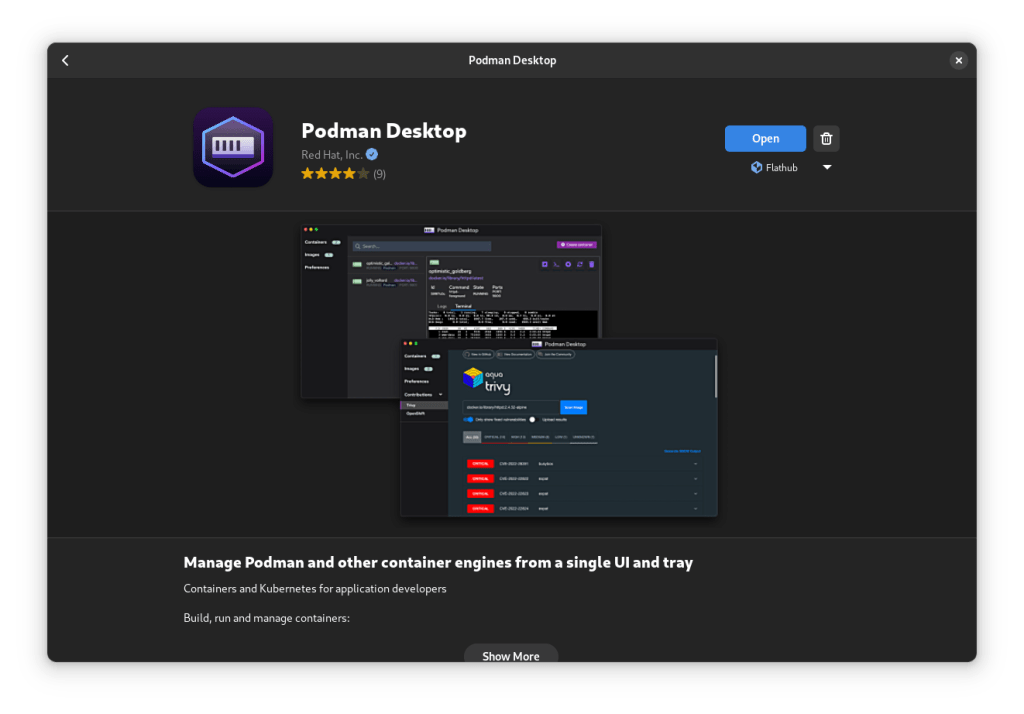1024x714 pixels.
Task: Close the app details window
Action: pyautogui.click(x=958, y=60)
